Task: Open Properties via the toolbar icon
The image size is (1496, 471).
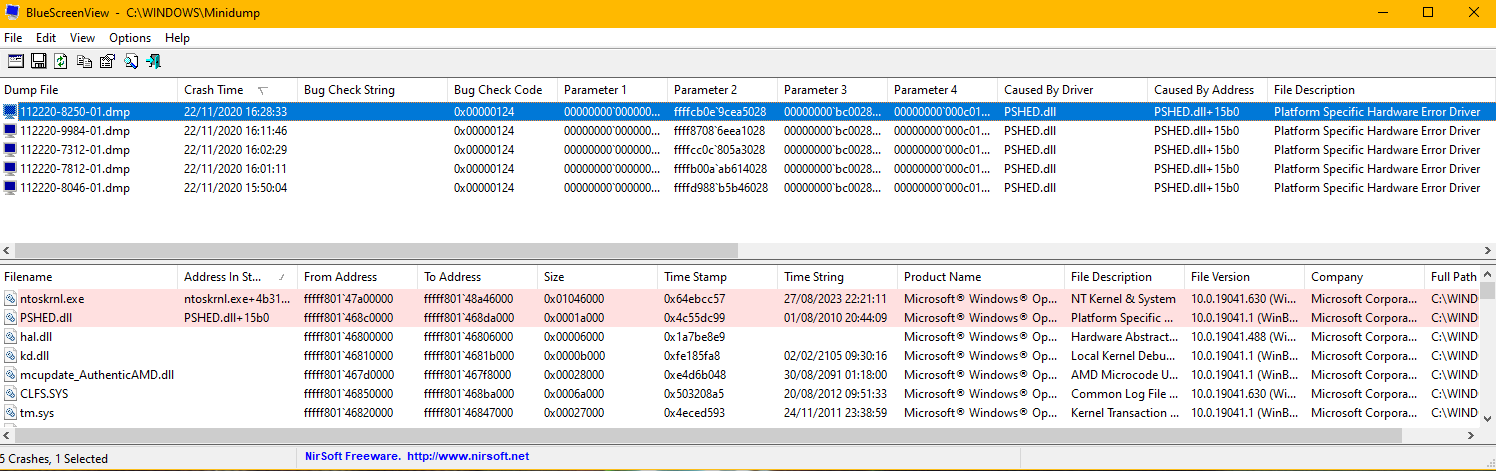Action: [107, 61]
